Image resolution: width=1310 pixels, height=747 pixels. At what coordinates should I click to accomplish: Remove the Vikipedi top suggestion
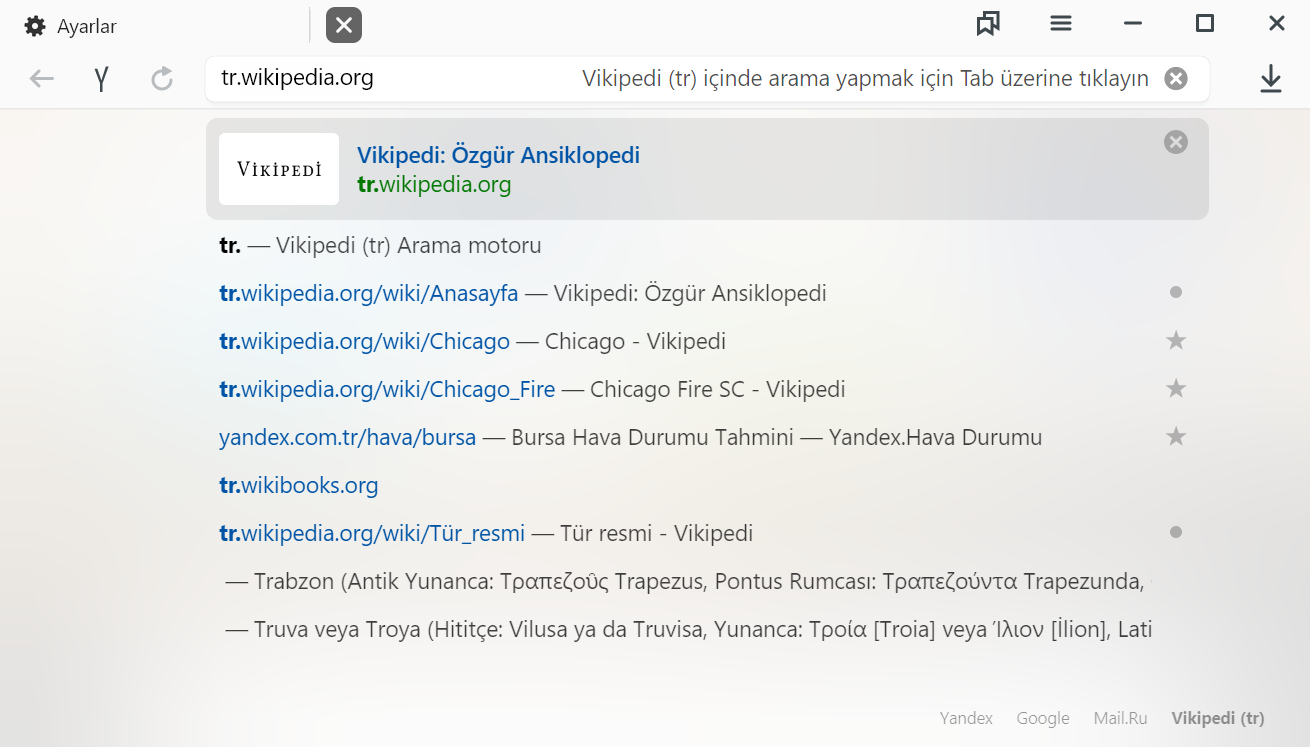[1176, 143]
